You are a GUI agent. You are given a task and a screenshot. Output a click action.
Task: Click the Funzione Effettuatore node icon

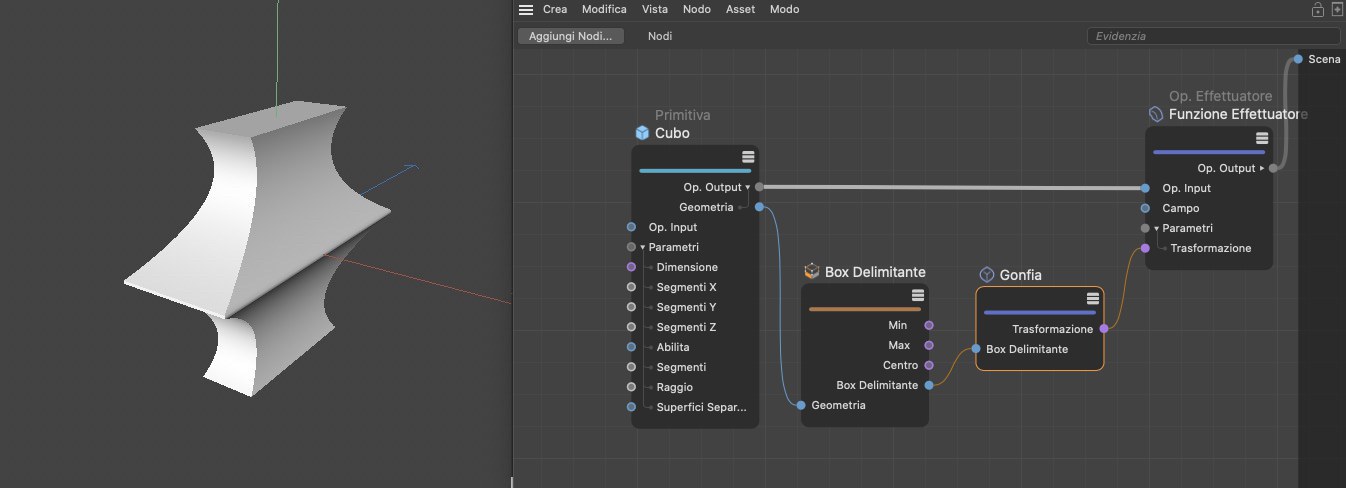1156,115
